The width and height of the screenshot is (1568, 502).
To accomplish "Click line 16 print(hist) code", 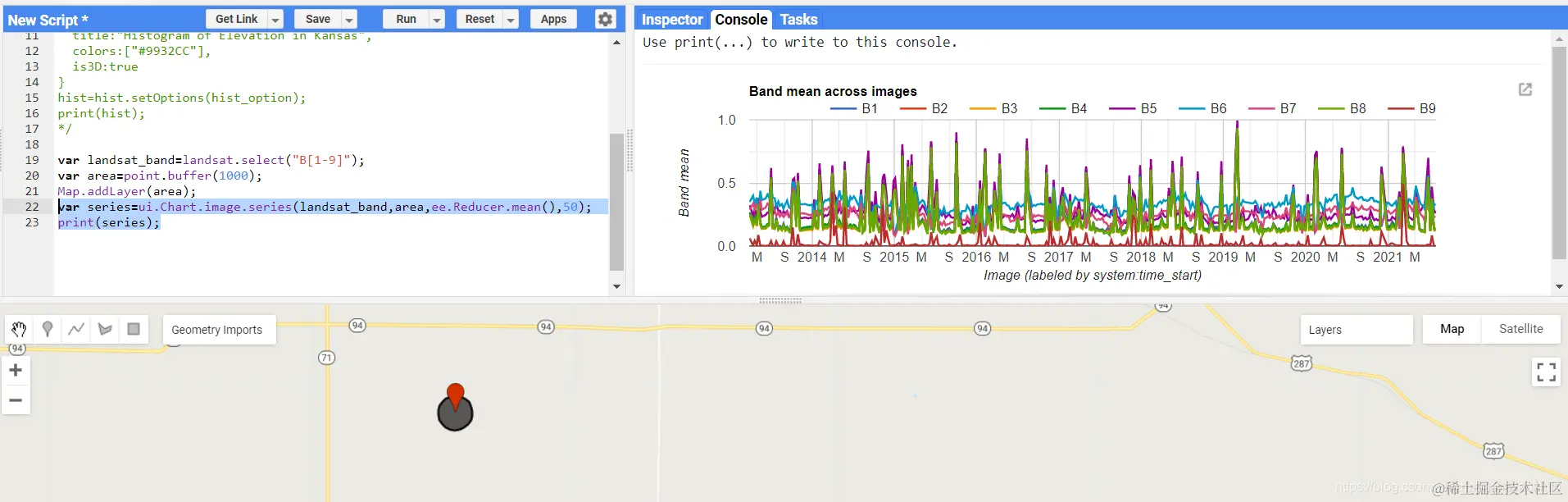I will pos(101,113).
